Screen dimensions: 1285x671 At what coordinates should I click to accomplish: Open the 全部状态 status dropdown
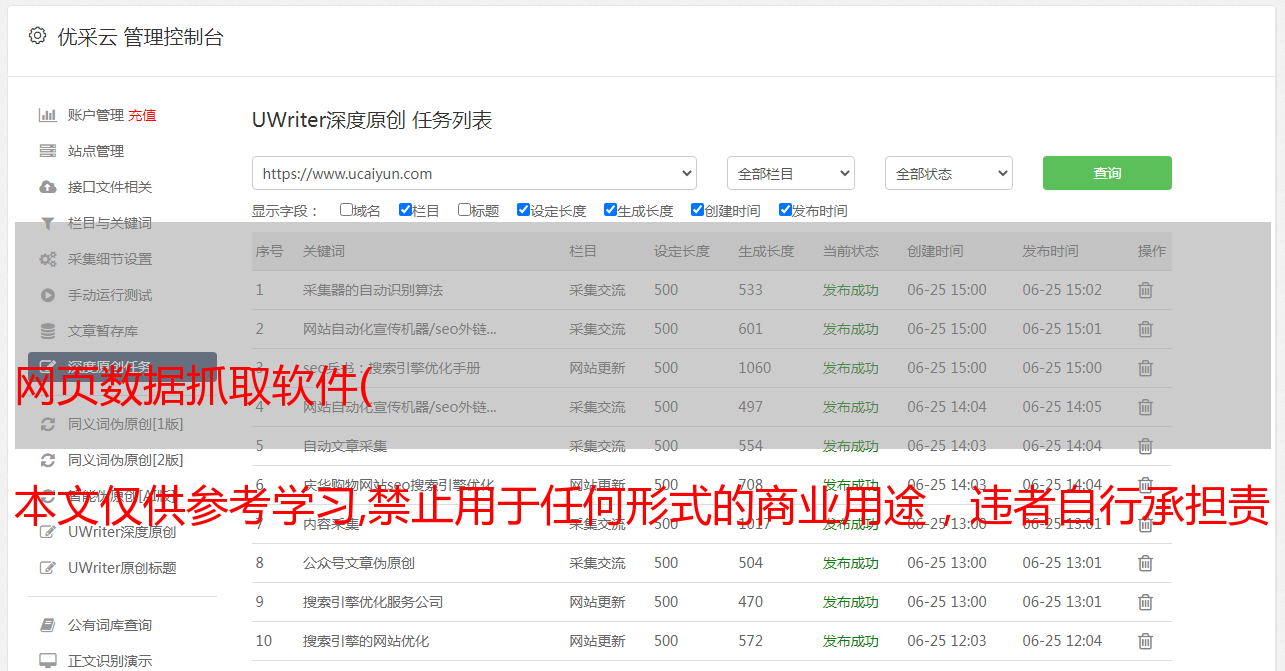click(948, 173)
